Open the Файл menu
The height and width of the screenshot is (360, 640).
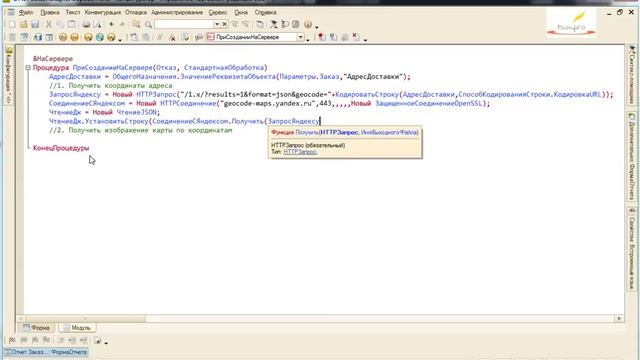[x=26, y=12]
